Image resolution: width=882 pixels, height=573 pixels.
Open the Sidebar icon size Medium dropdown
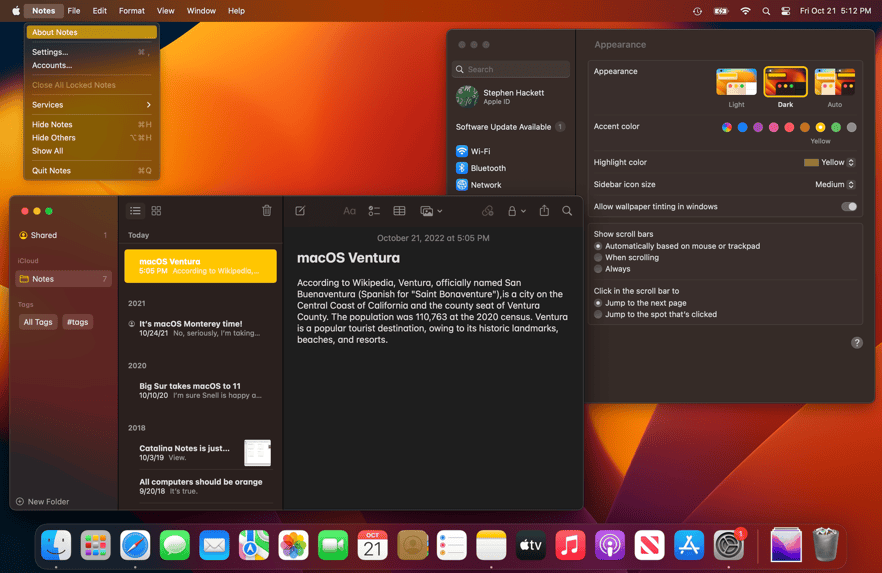pyautogui.click(x=835, y=184)
